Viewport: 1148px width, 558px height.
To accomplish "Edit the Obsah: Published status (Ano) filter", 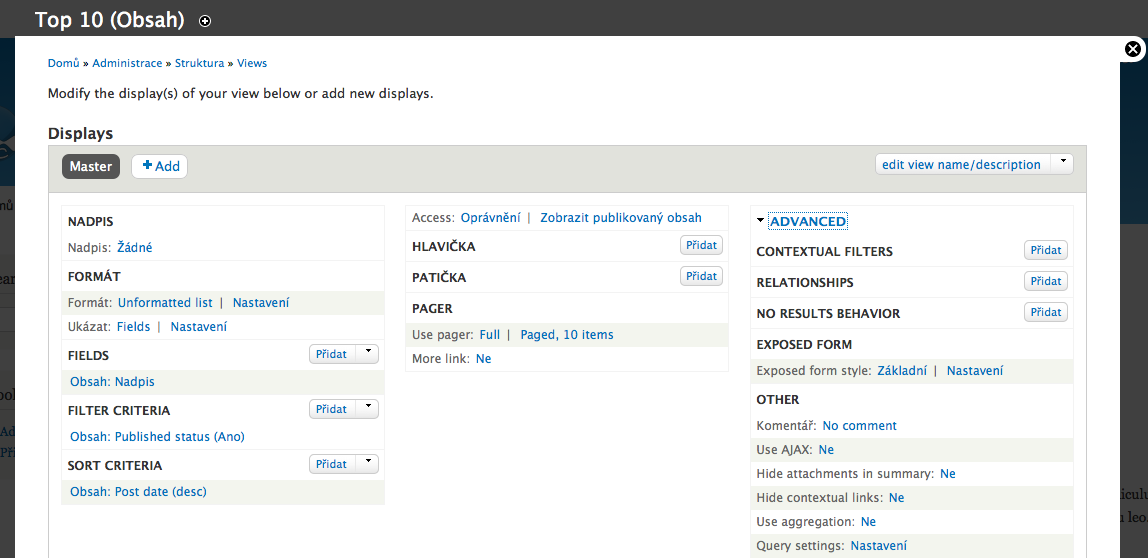I will click(157, 436).
